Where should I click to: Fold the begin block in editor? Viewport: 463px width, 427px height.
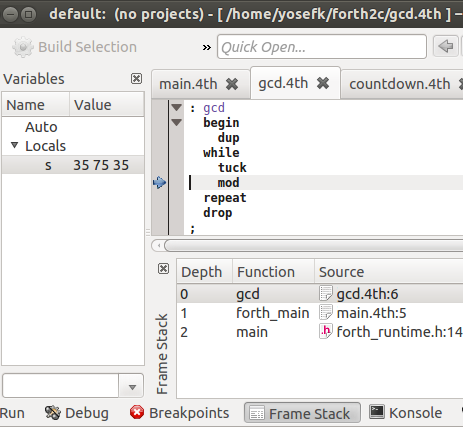[x=177, y=123]
